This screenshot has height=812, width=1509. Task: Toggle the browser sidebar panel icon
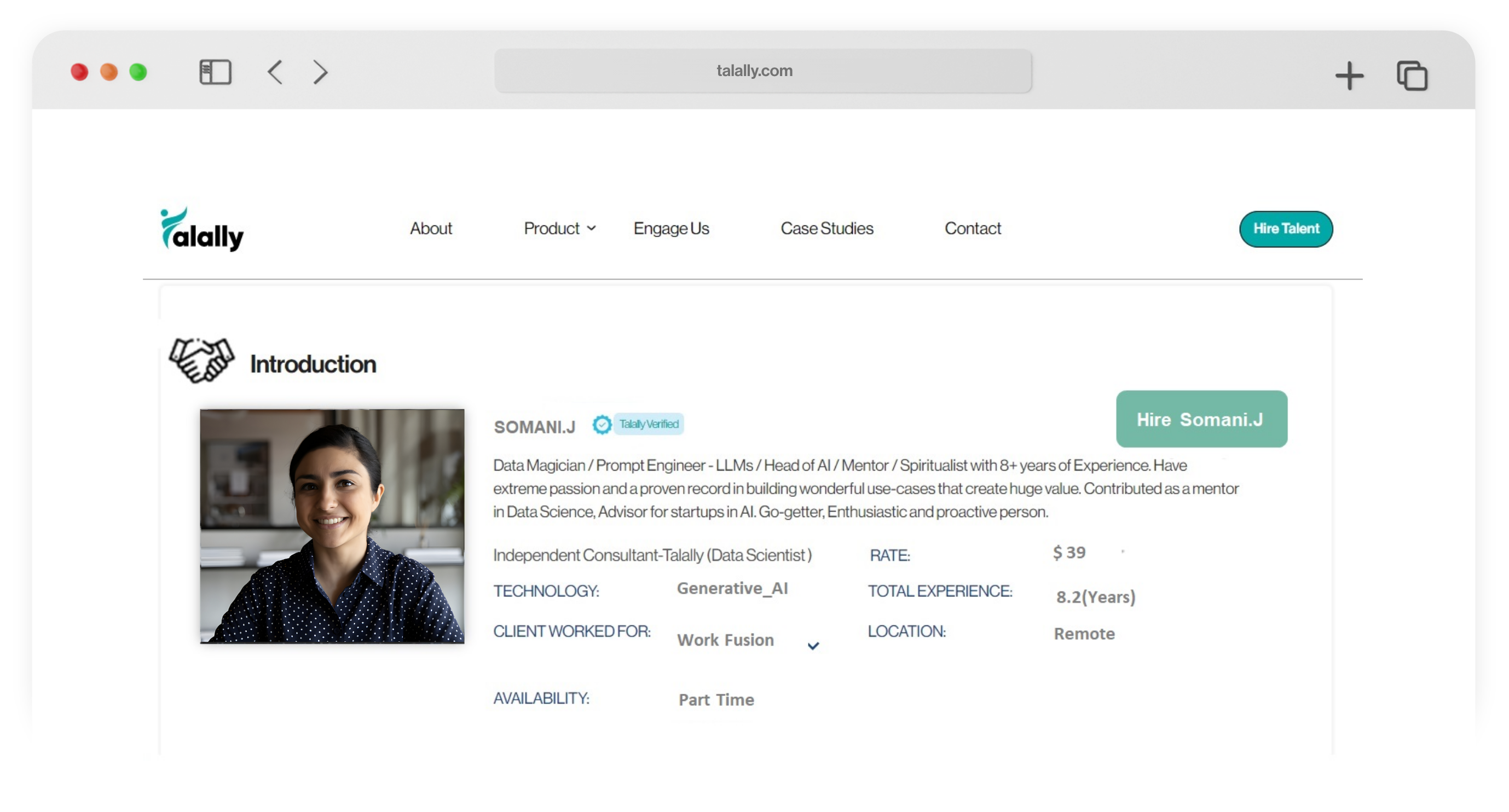point(215,72)
